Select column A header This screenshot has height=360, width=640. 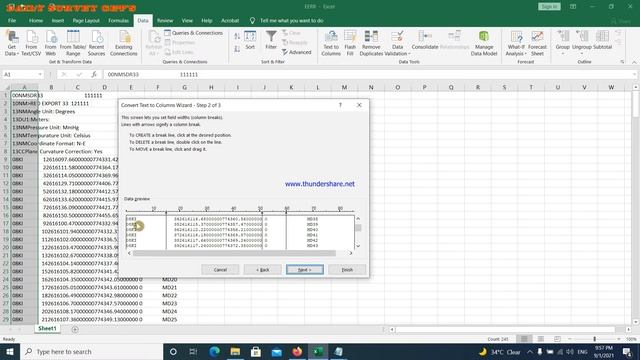(24, 87)
